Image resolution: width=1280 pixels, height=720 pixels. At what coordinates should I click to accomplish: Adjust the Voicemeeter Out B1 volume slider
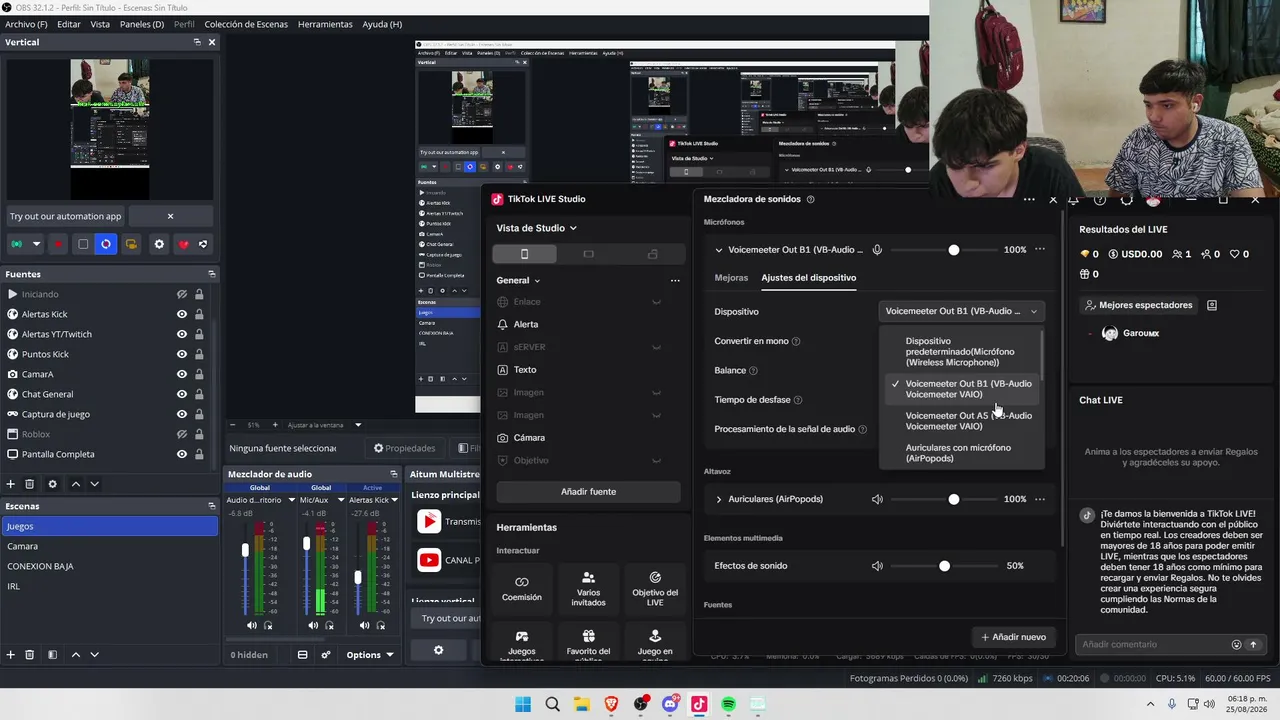click(953, 250)
